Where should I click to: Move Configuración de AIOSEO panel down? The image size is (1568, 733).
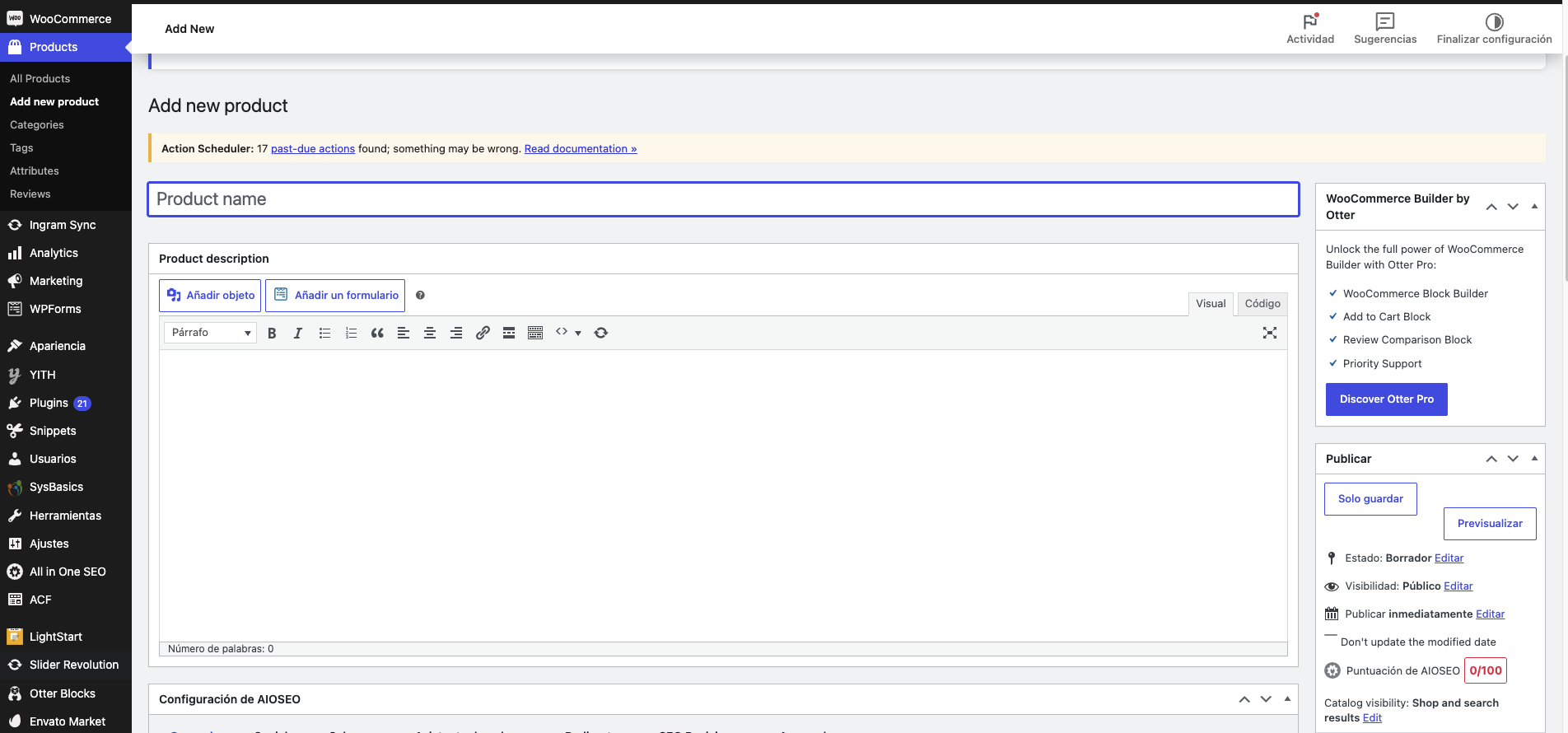tap(1266, 699)
